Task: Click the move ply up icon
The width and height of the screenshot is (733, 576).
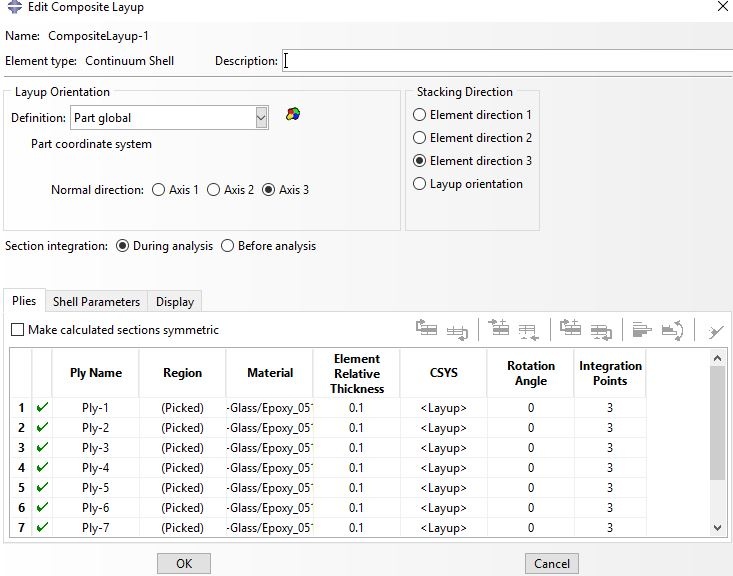Action: pyautogui.click(x=427, y=329)
